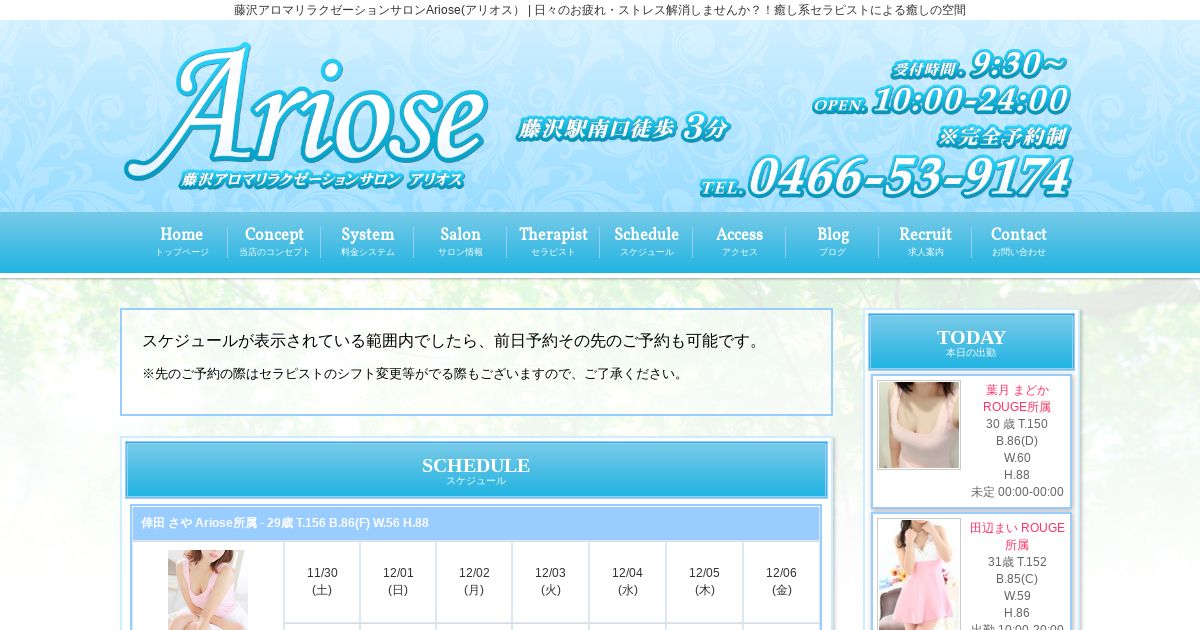
Task: Click the 前日予約 notice text
Action: coord(453,341)
